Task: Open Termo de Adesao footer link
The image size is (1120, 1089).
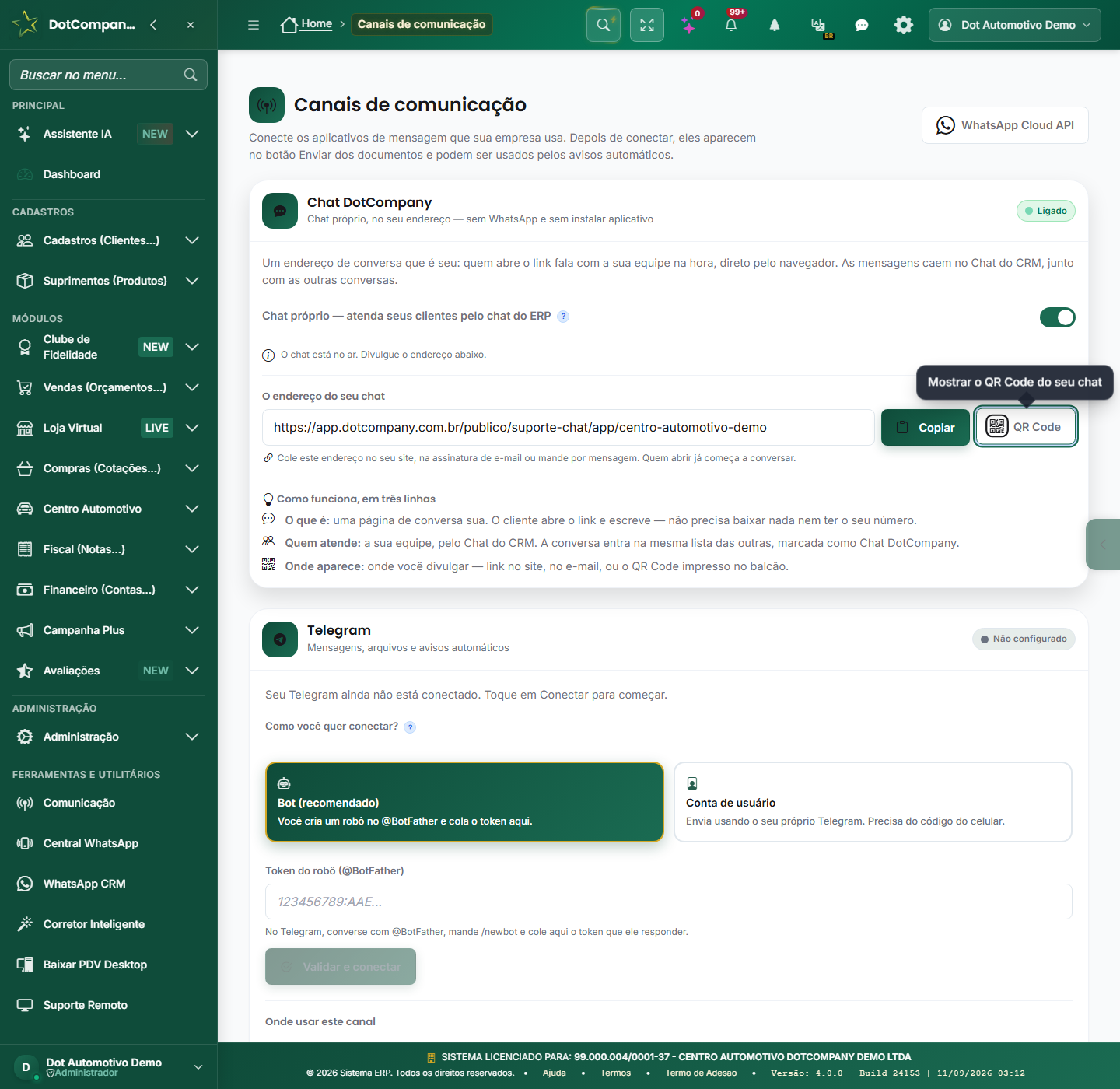Action: [x=701, y=1073]
